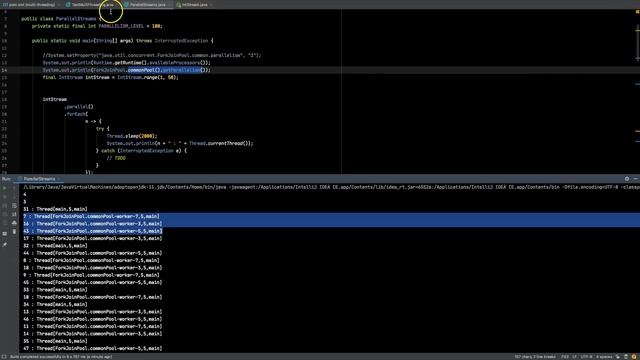Click console row starting '44 : Thread[ForkJoinPool'

92,253
